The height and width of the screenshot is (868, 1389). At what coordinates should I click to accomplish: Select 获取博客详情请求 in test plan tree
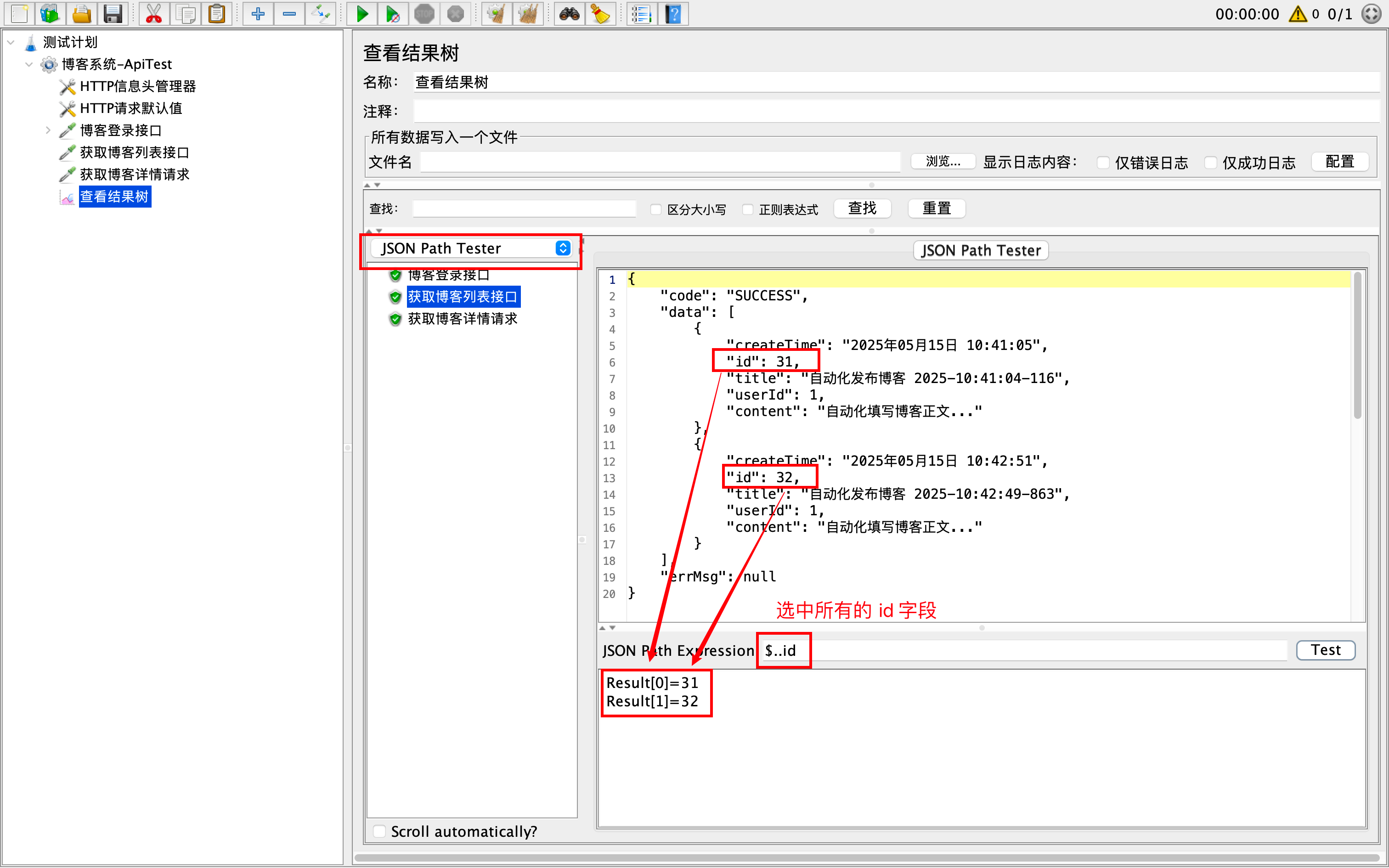tap(134, 174)
